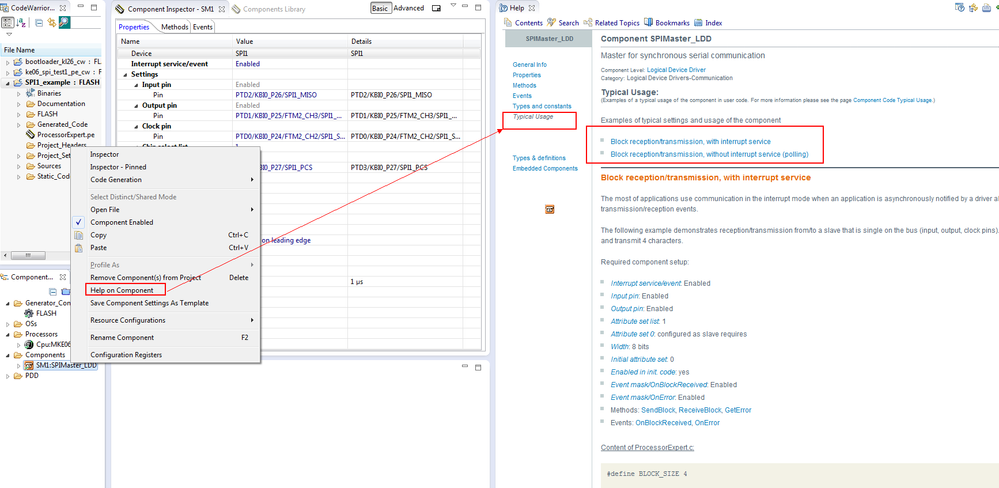The image size is (999, 488).
Task: Toggle Advanced view mode in Component Inspector
Action: [408, 8]
